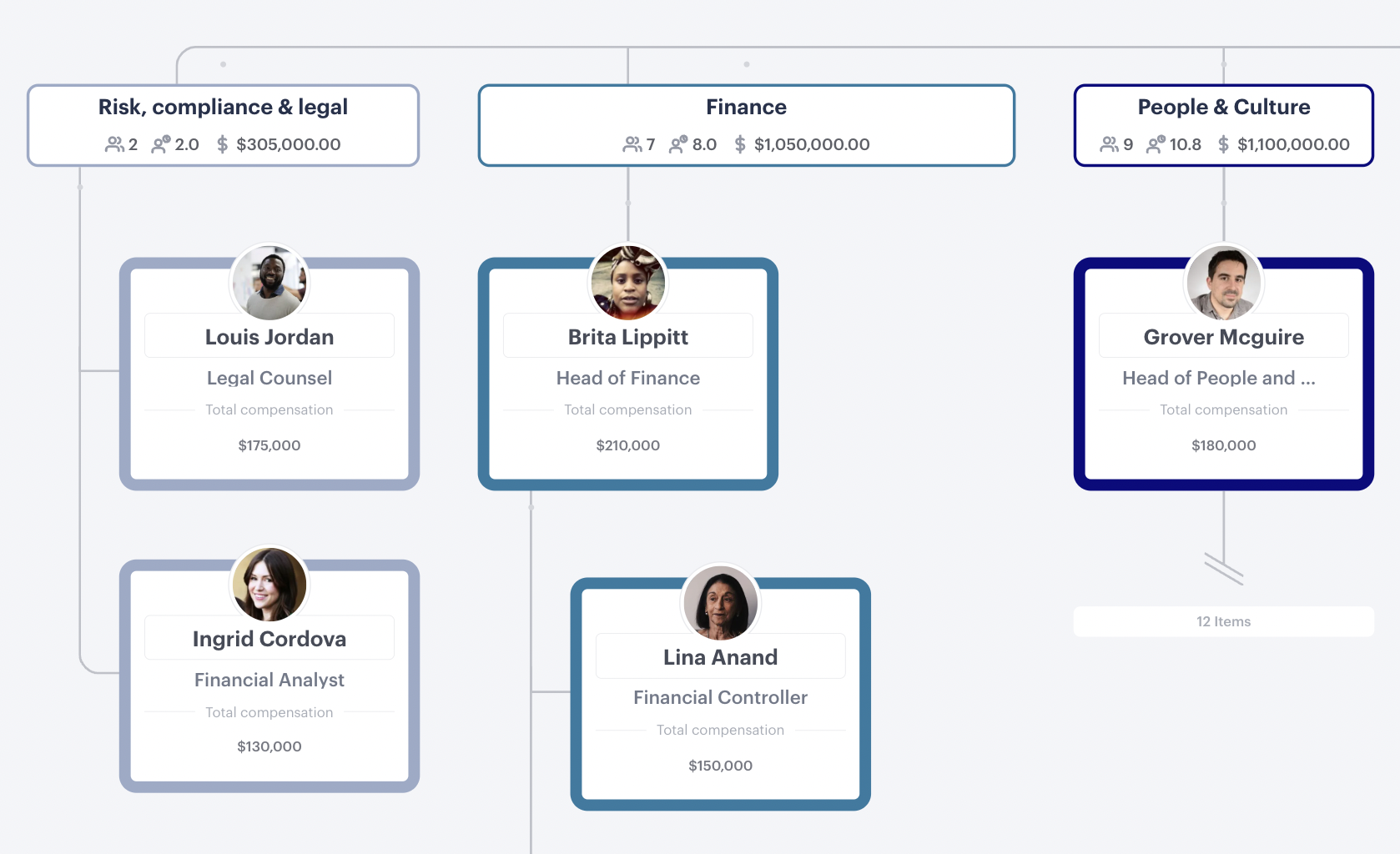
Task: Click the dollar icon on Risk, compliance & legal
Action: coord(222,143)
